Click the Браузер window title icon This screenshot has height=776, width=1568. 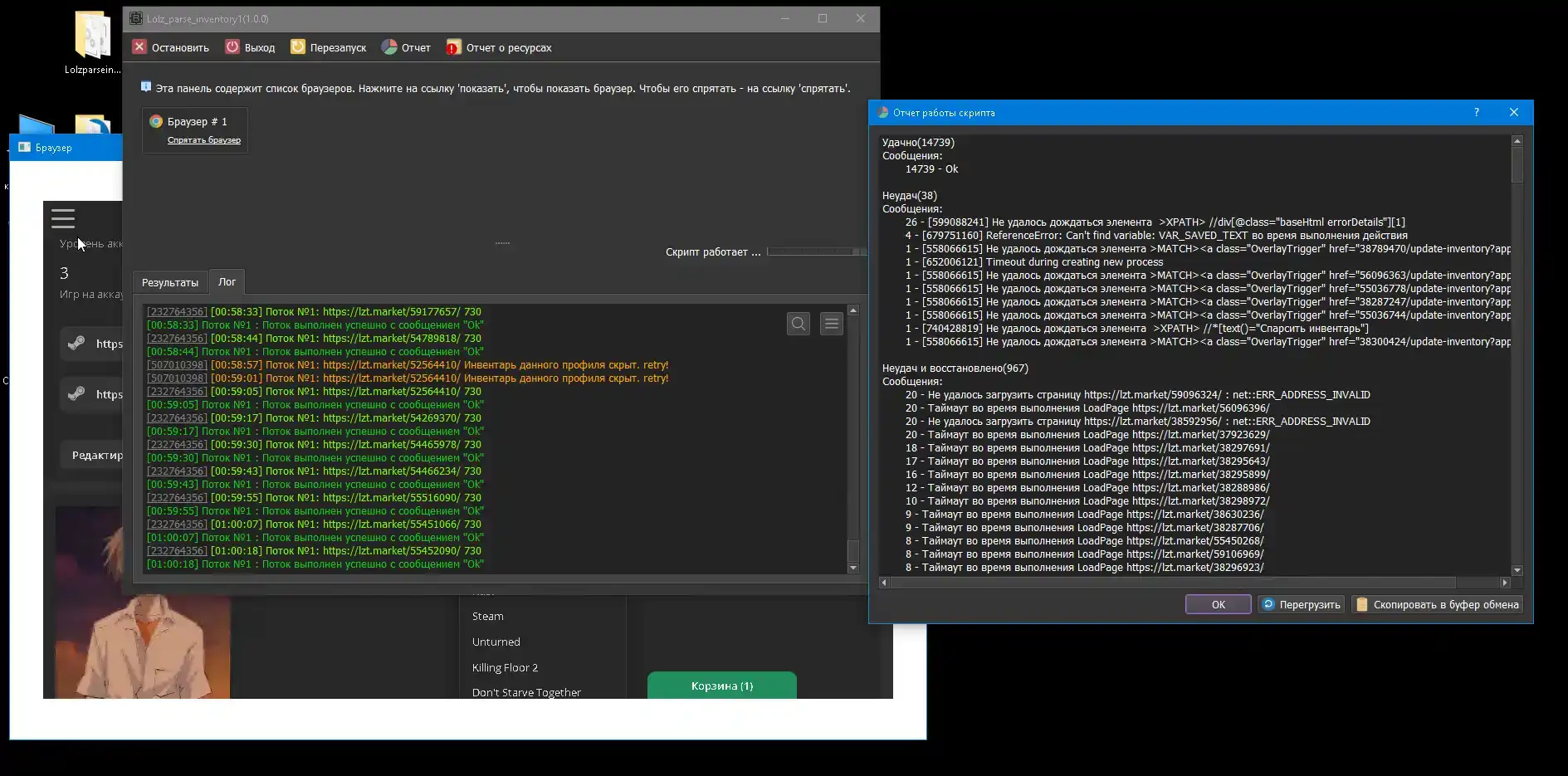(x=24, y=148)
